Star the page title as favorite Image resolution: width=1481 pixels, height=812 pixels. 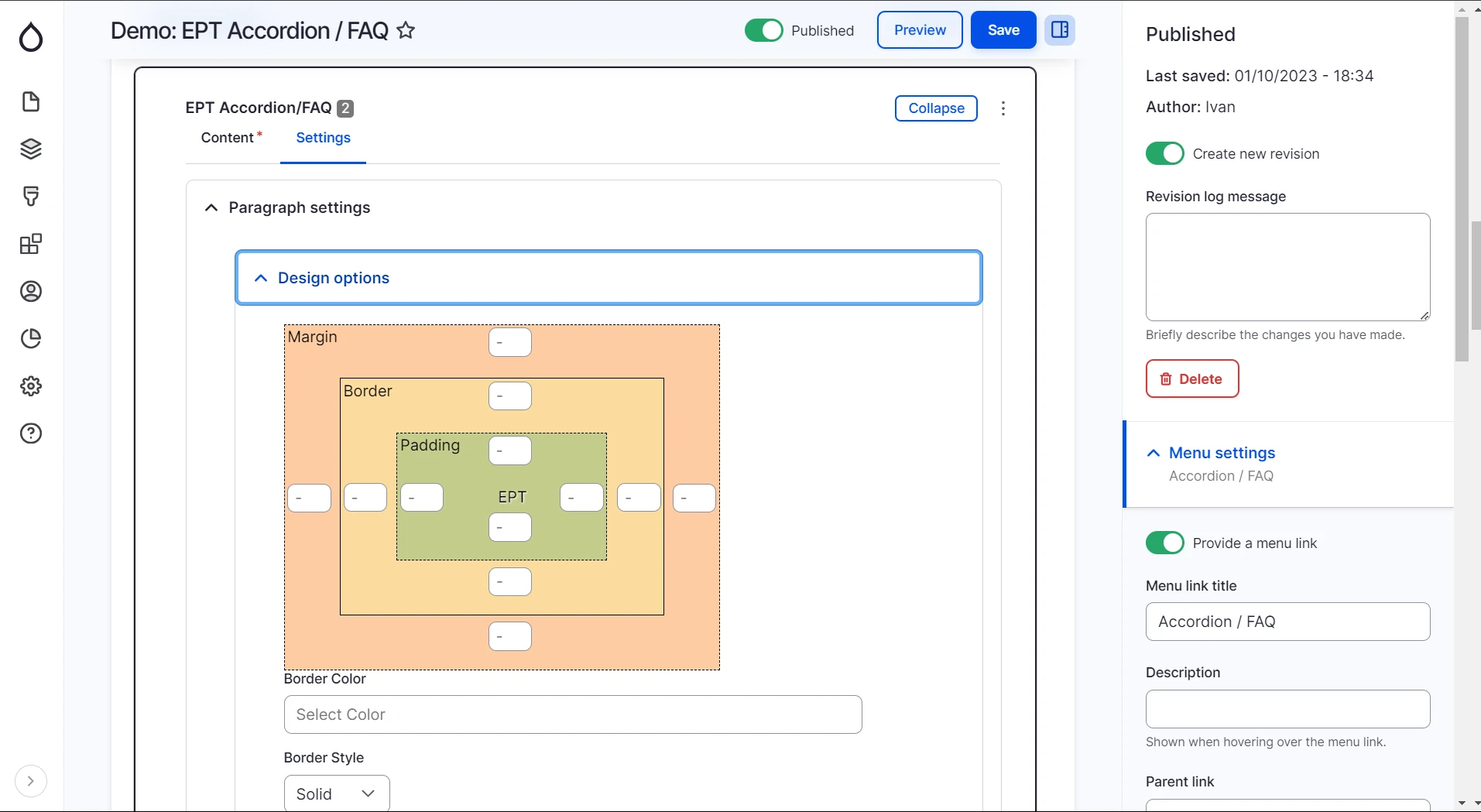pos(406,31)
